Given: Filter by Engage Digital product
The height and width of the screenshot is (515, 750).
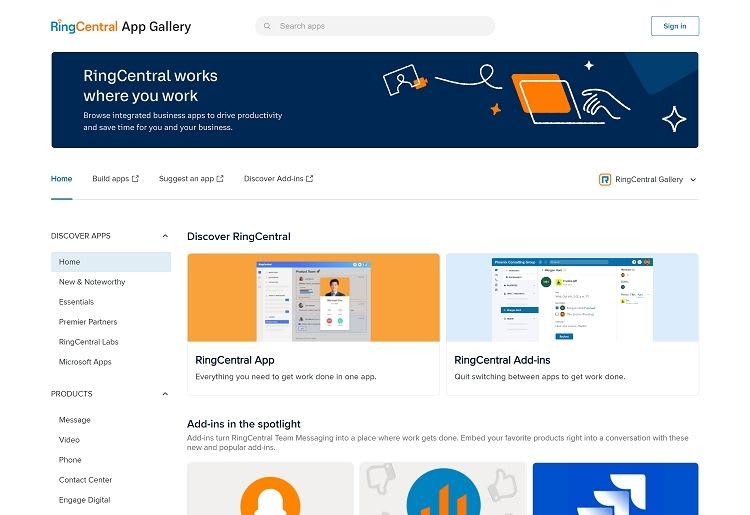Looking at the screenshot, I should [x=85, y=500].
